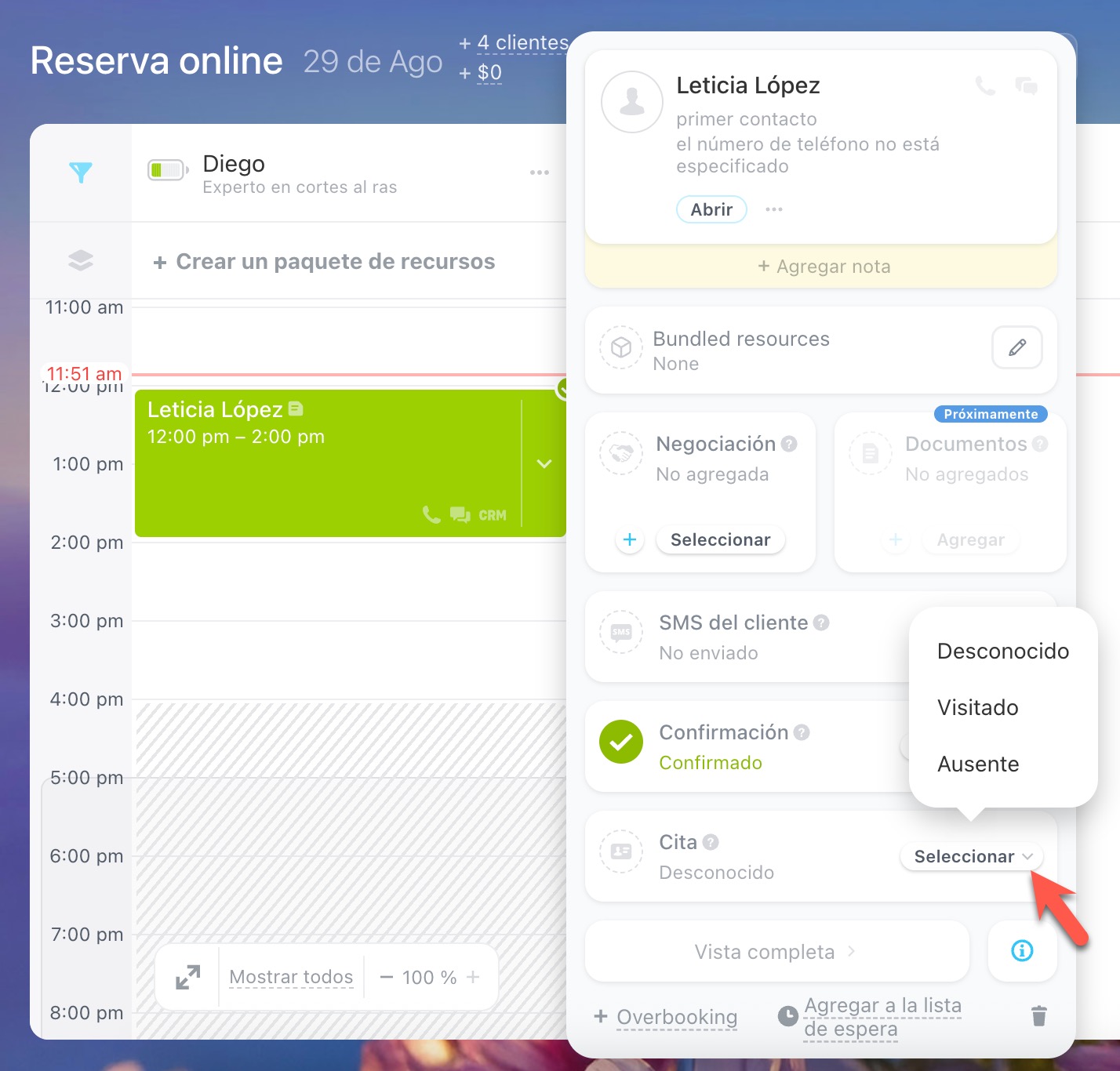Toggle the green Confirmación checkmark

(x=621, y=742)
